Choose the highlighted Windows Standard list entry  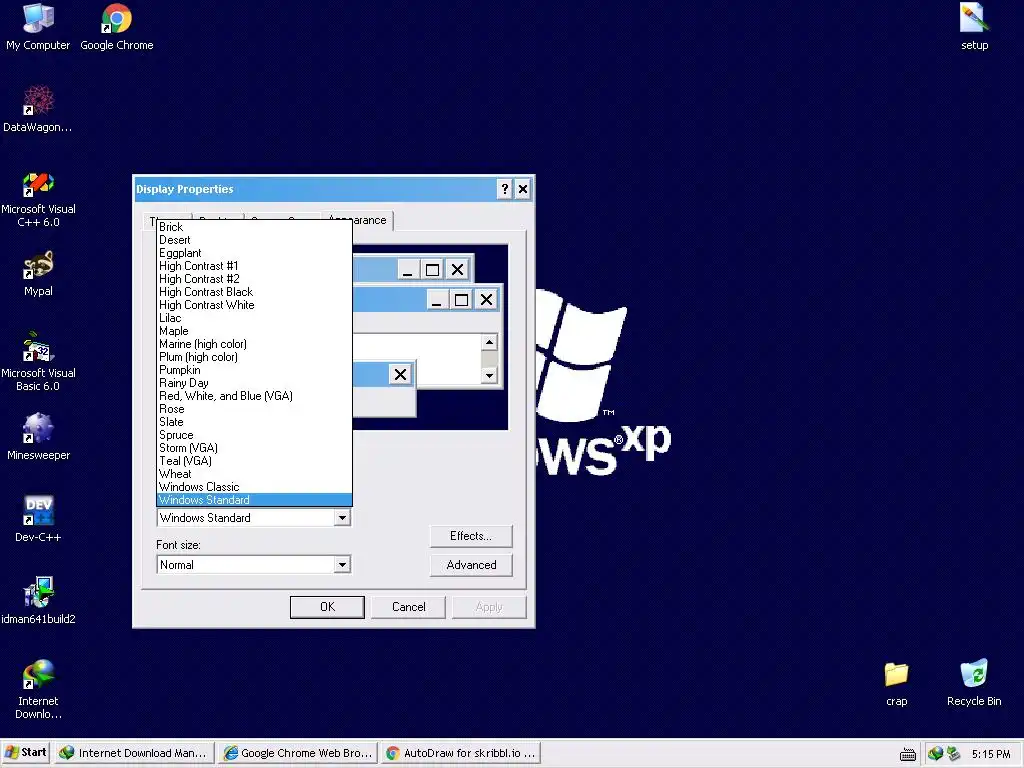click(x=255, y=500)
